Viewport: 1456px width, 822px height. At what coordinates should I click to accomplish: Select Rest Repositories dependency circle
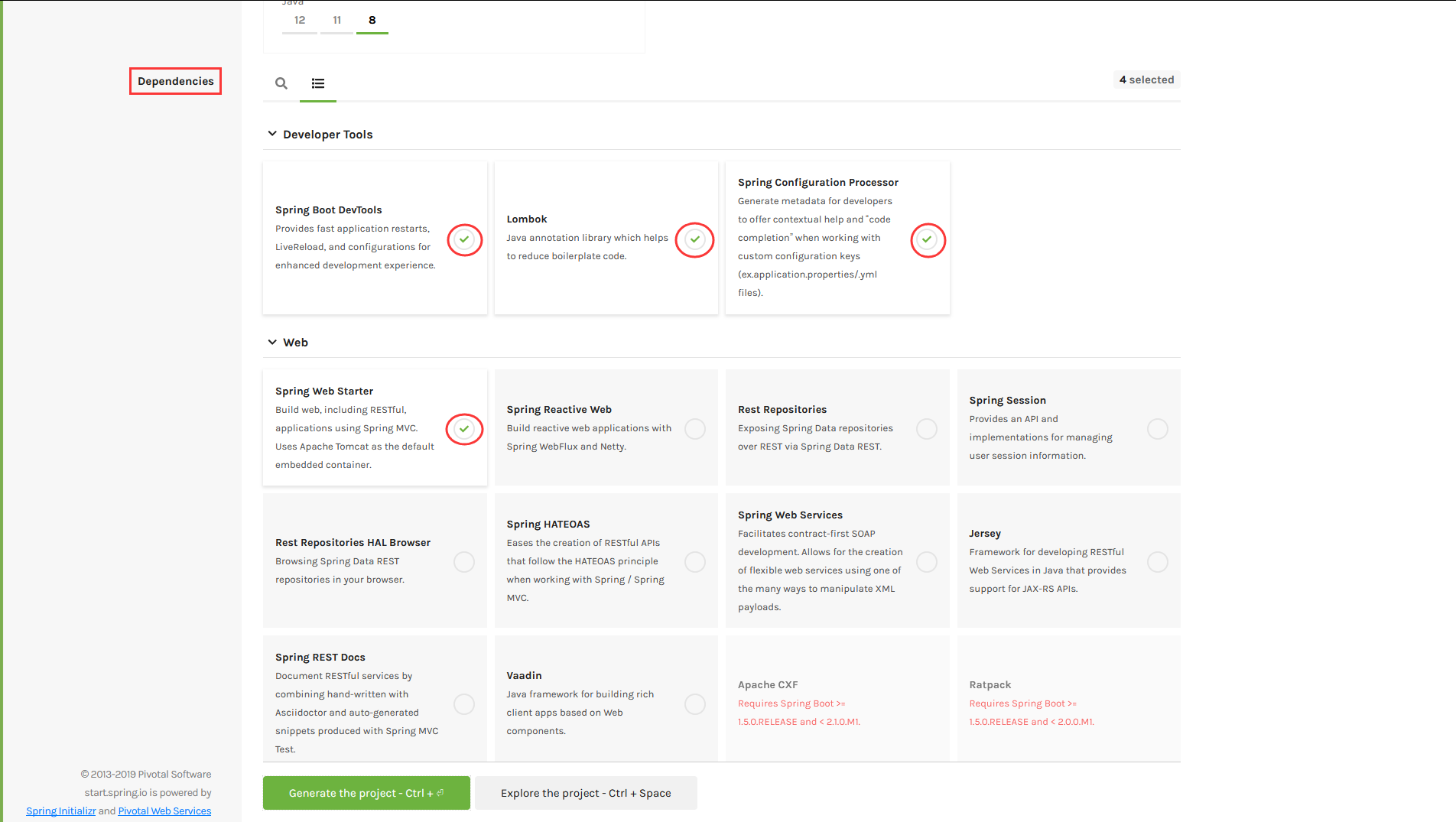click(927, 429)
